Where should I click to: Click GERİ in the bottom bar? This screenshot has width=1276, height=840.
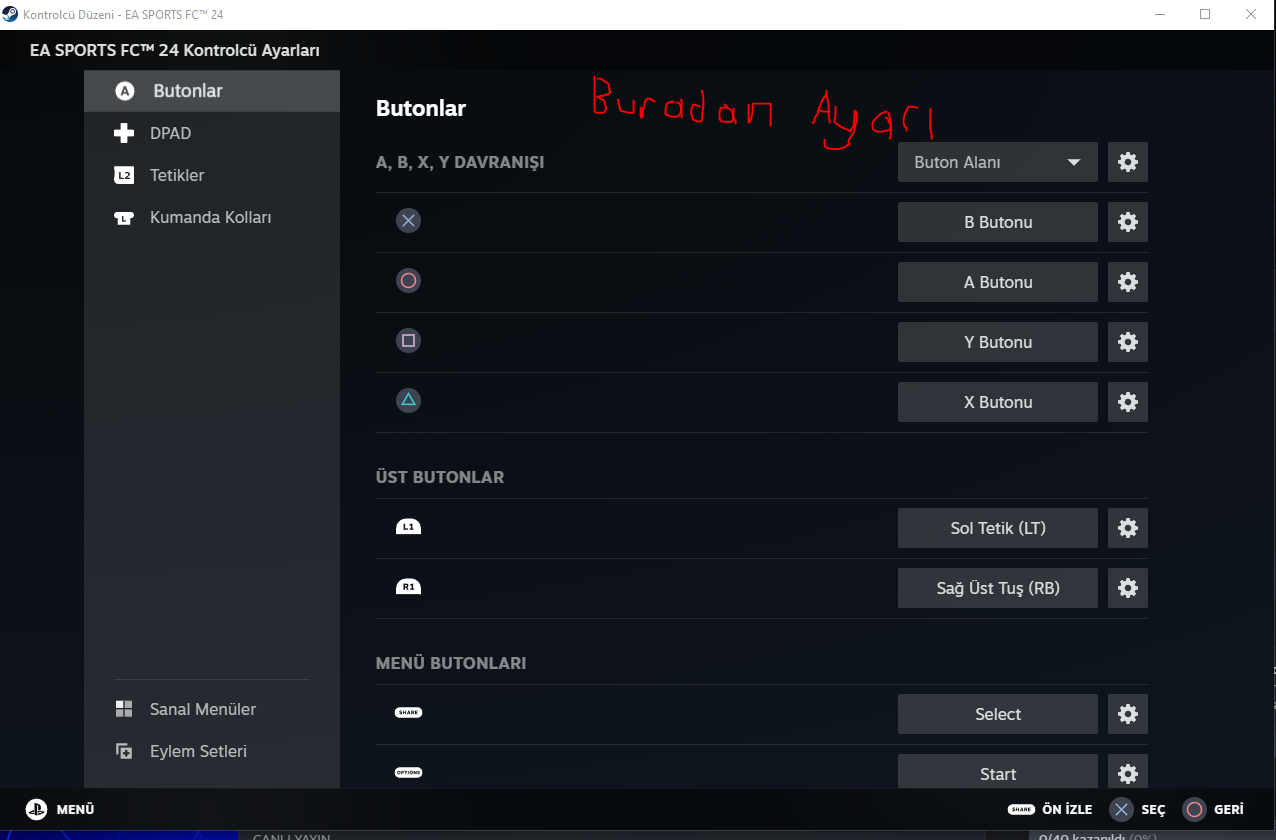coord(1229,810)
